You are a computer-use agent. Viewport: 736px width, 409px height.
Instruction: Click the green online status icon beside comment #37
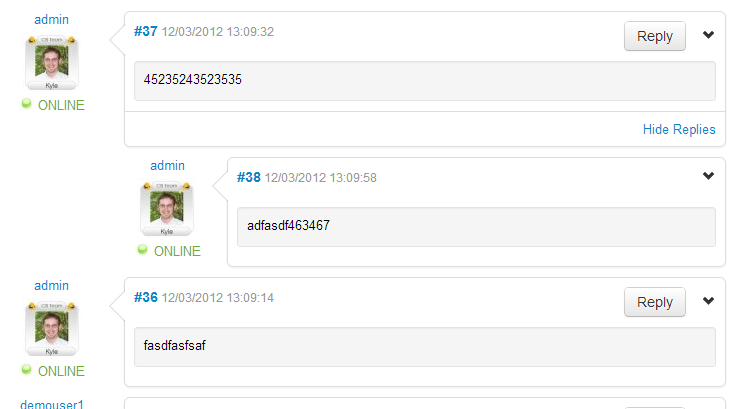[x=26, y=104]
